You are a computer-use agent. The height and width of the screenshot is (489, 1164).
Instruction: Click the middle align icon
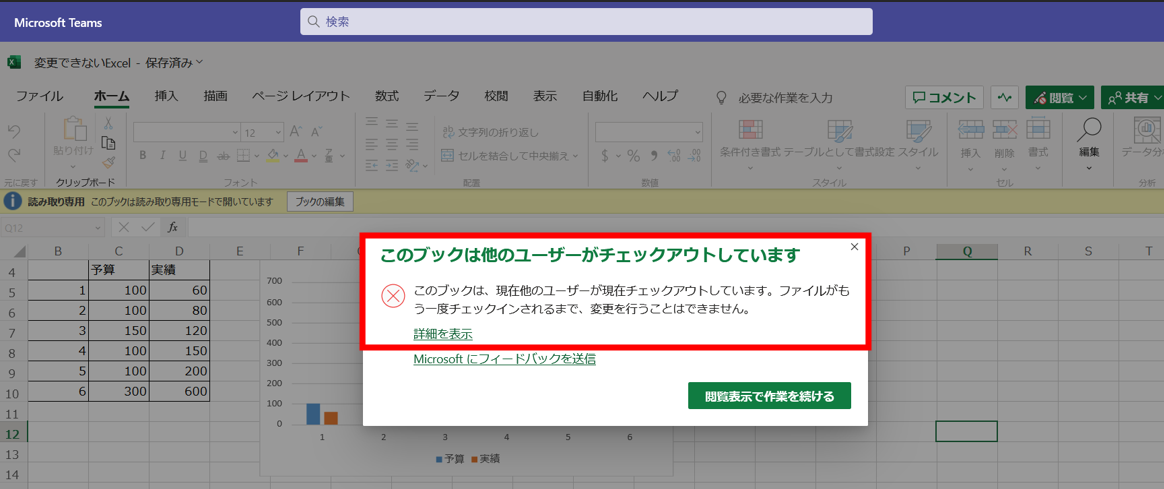[x=392, y=122]
